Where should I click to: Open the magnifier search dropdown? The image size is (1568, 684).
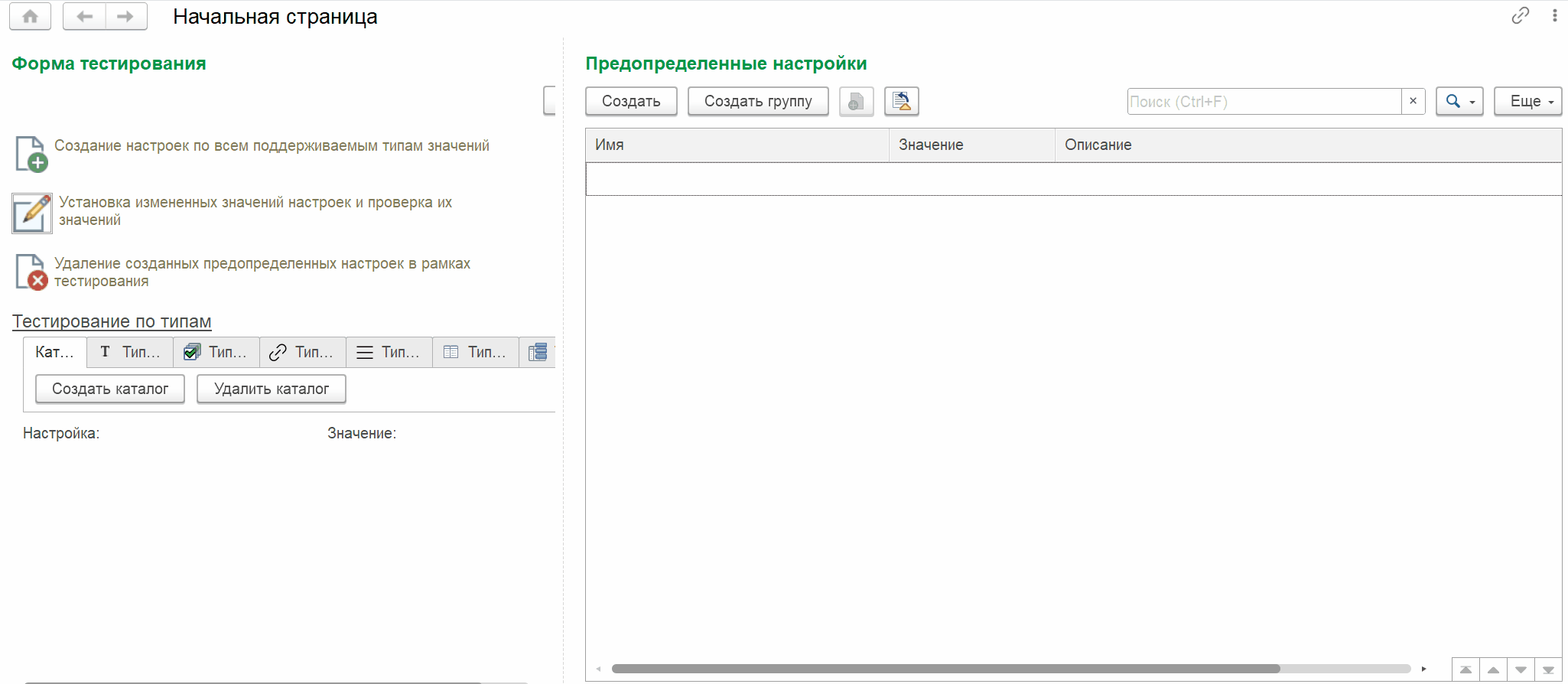point(1459,101)
